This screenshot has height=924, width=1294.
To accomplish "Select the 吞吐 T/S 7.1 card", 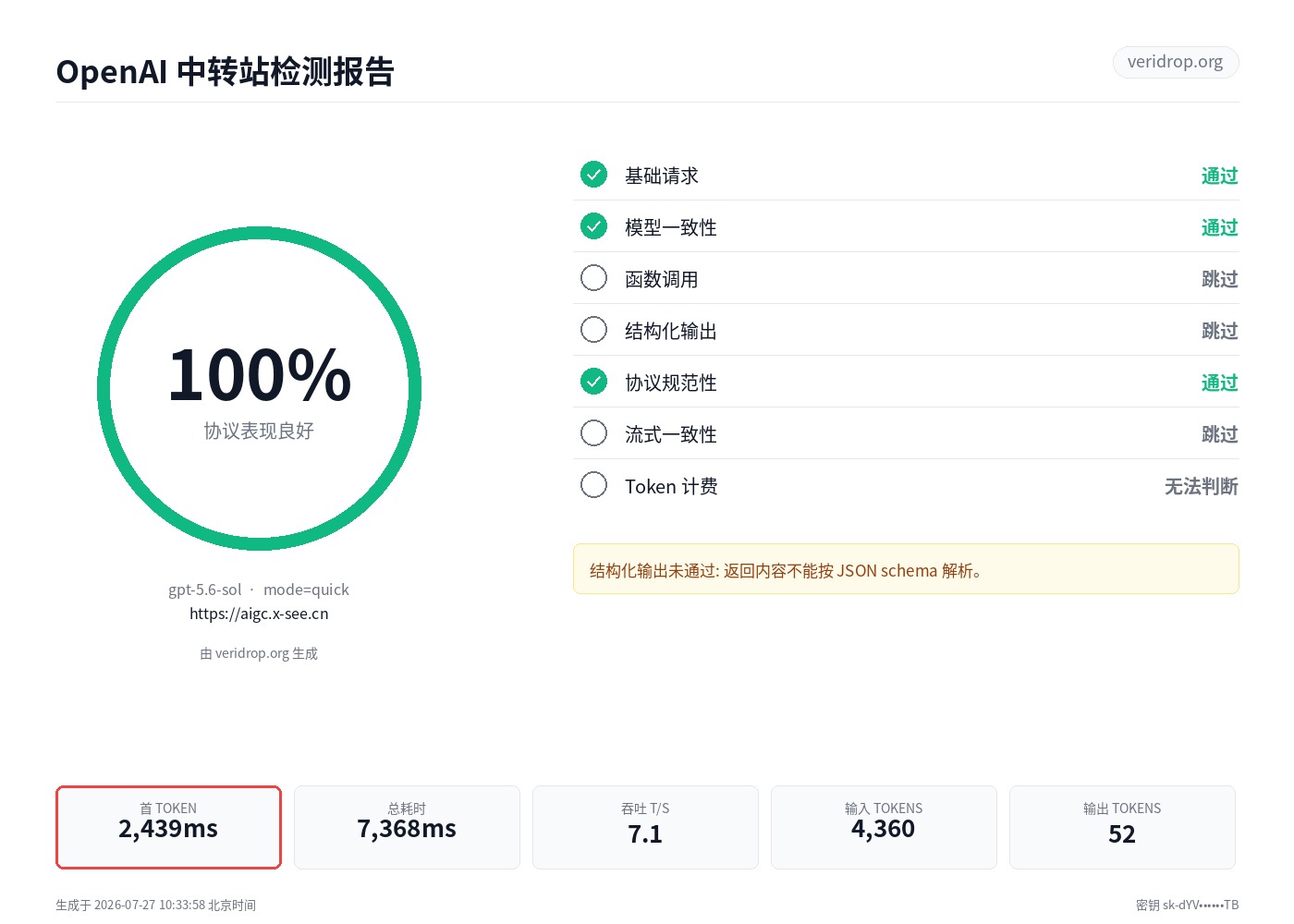I will tap(645, 827).
